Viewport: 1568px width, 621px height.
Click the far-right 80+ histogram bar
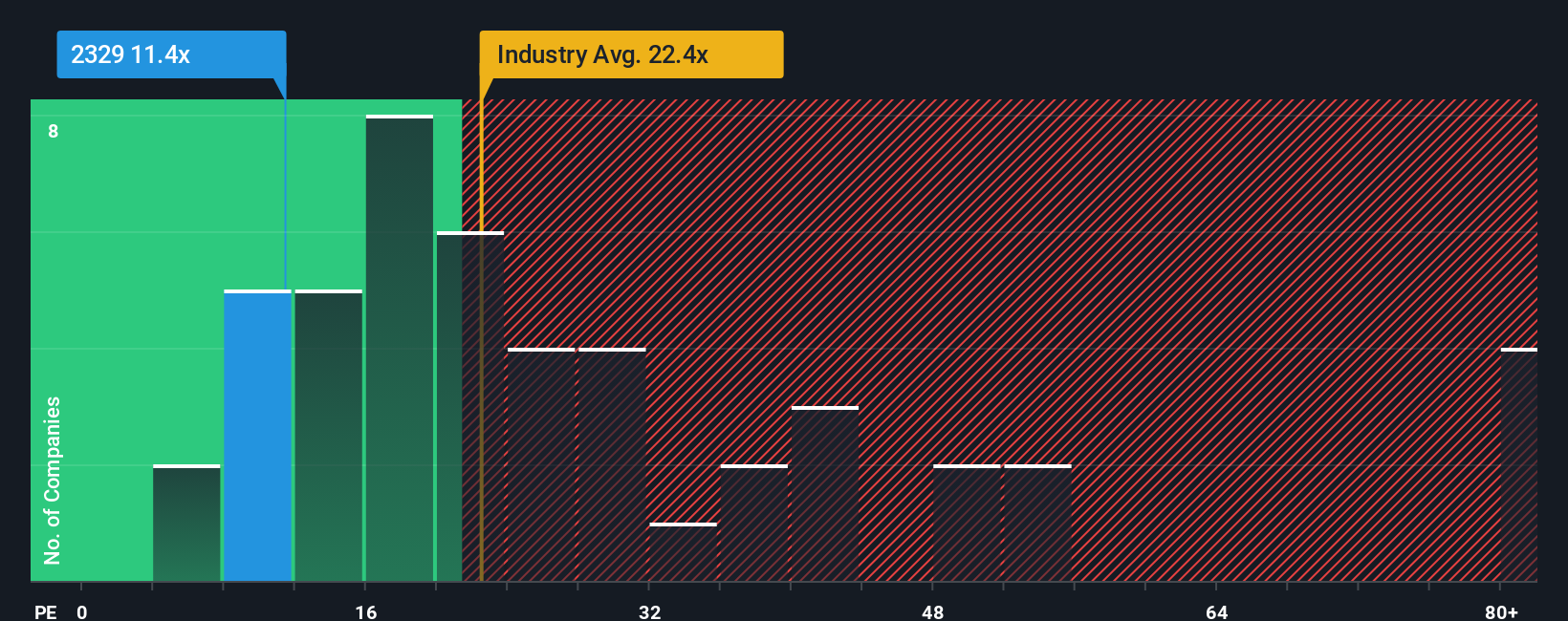point(1519,465)
